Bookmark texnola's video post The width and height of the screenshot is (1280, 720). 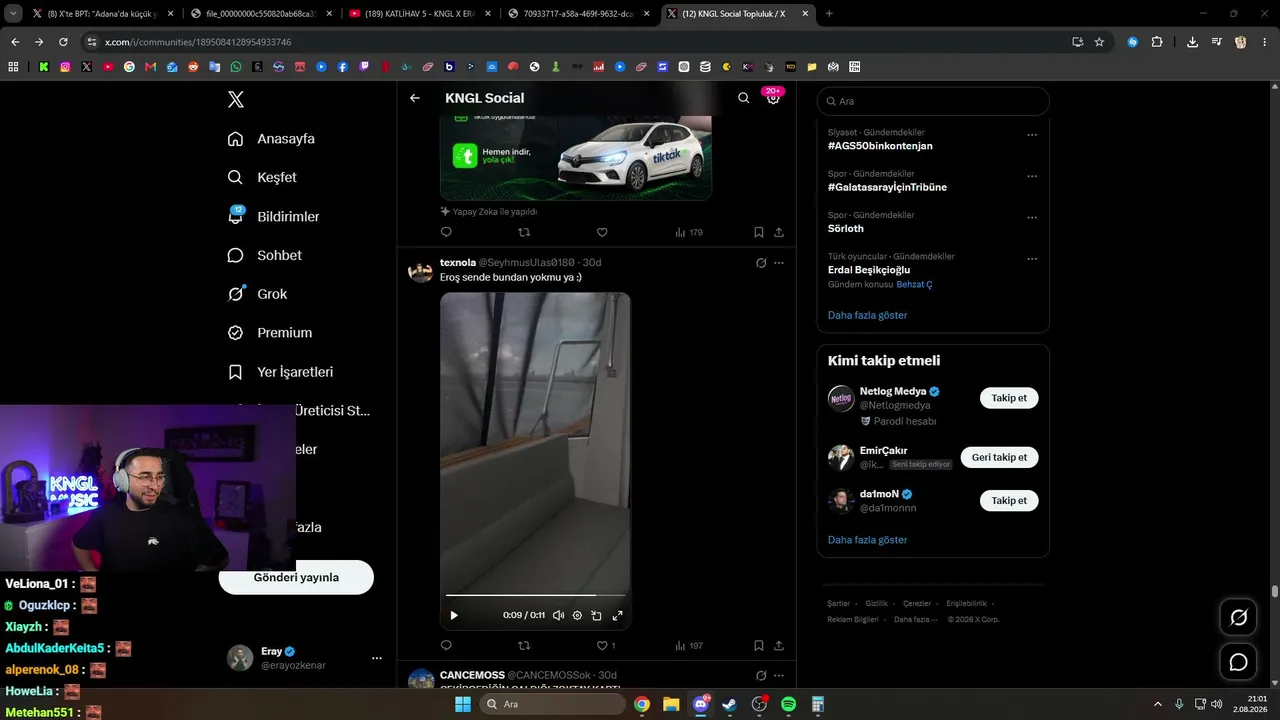coord(759,645)
